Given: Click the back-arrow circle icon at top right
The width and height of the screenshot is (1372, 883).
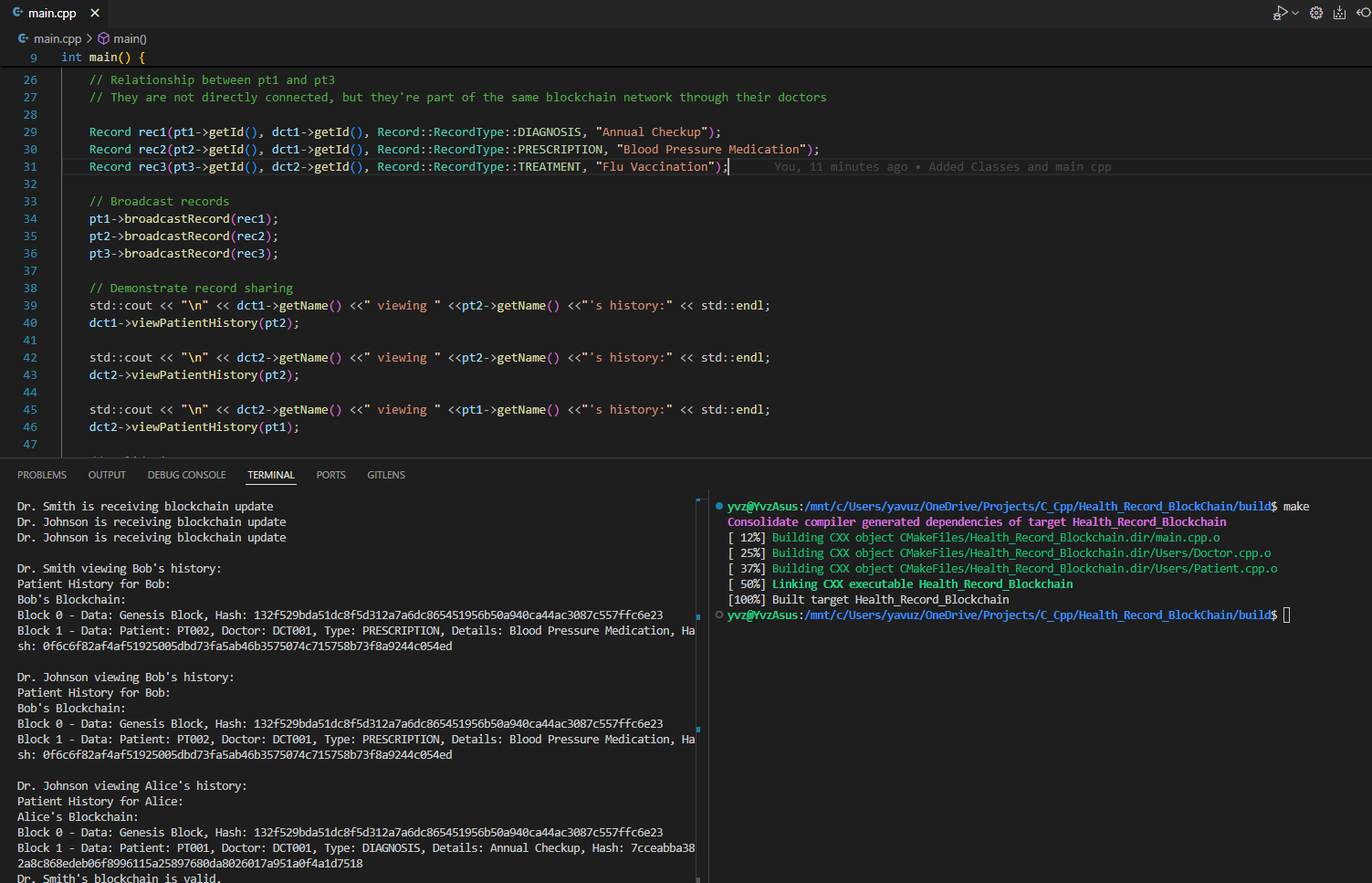Looking at the screenshot, I should tap(1363, 13).
